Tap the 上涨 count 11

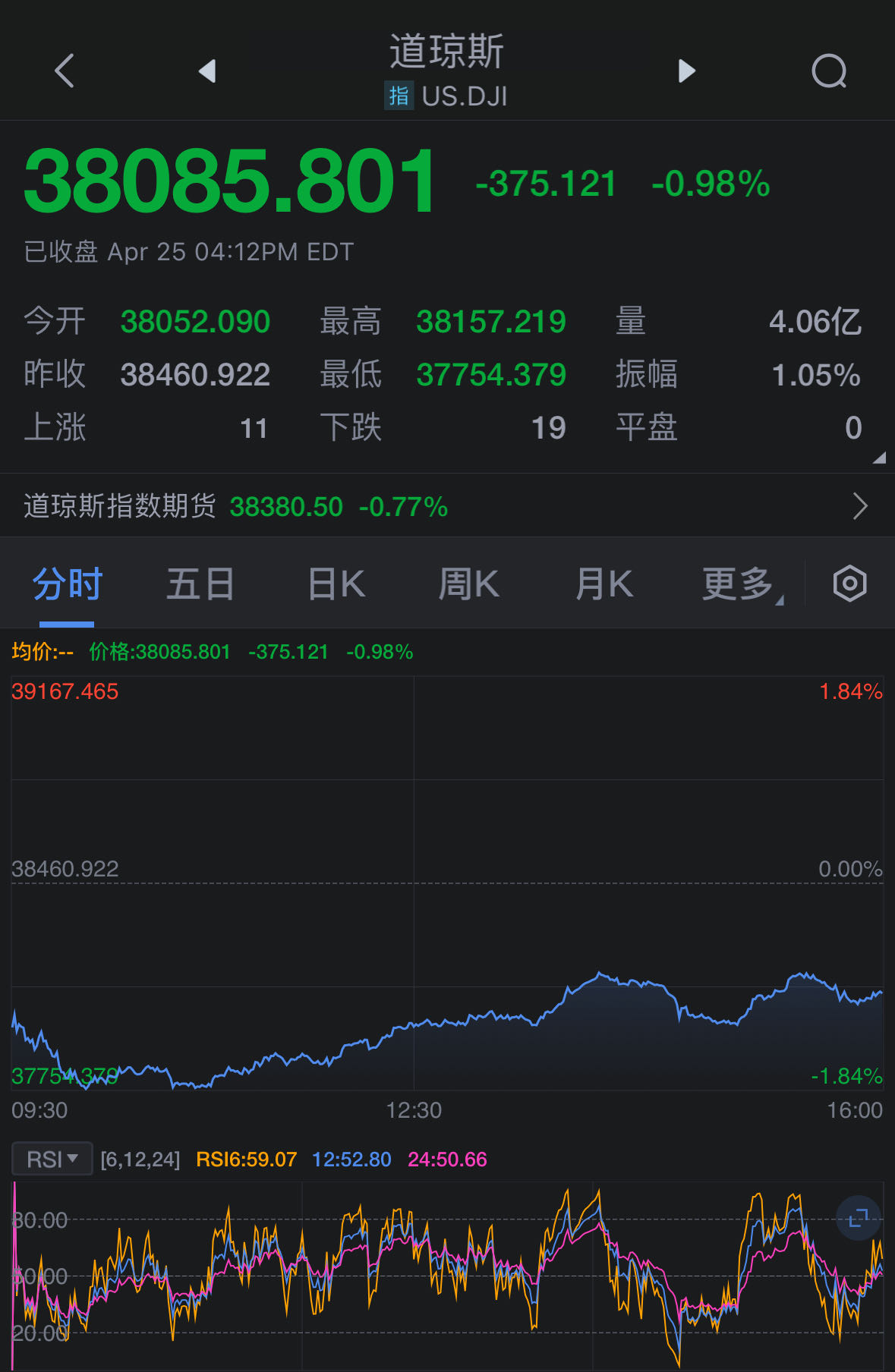254,429
